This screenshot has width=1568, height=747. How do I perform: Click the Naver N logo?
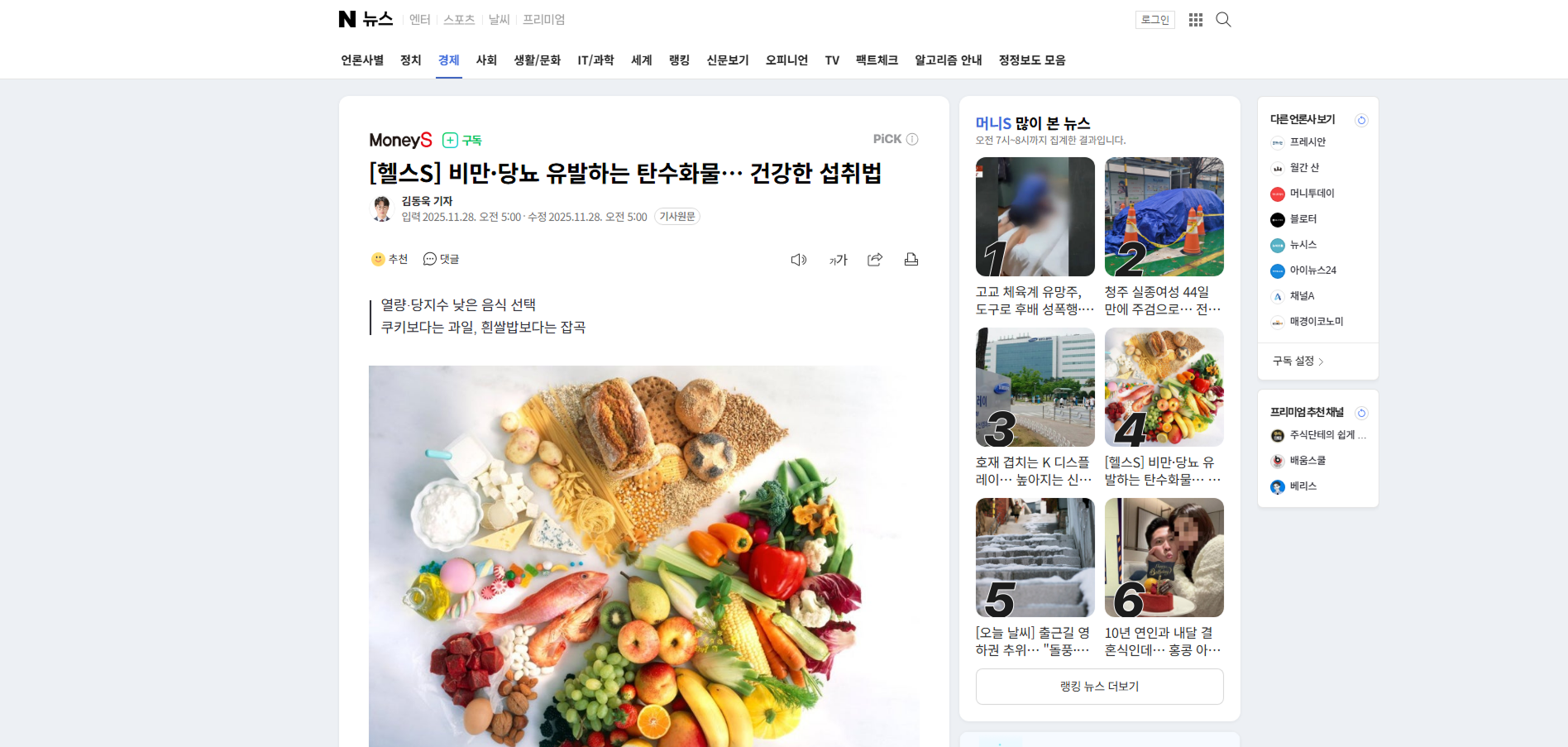[347, 19]
